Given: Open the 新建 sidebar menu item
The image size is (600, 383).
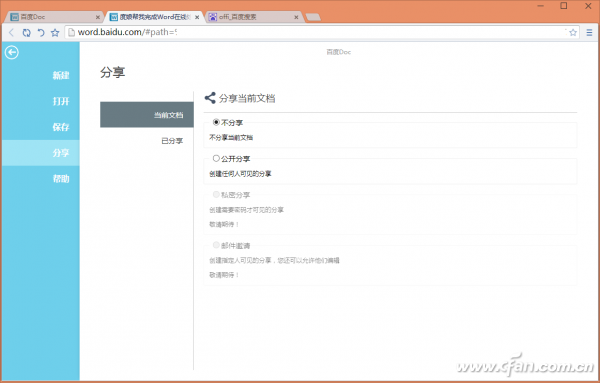Looking at the screenshot, I should 41,75.
